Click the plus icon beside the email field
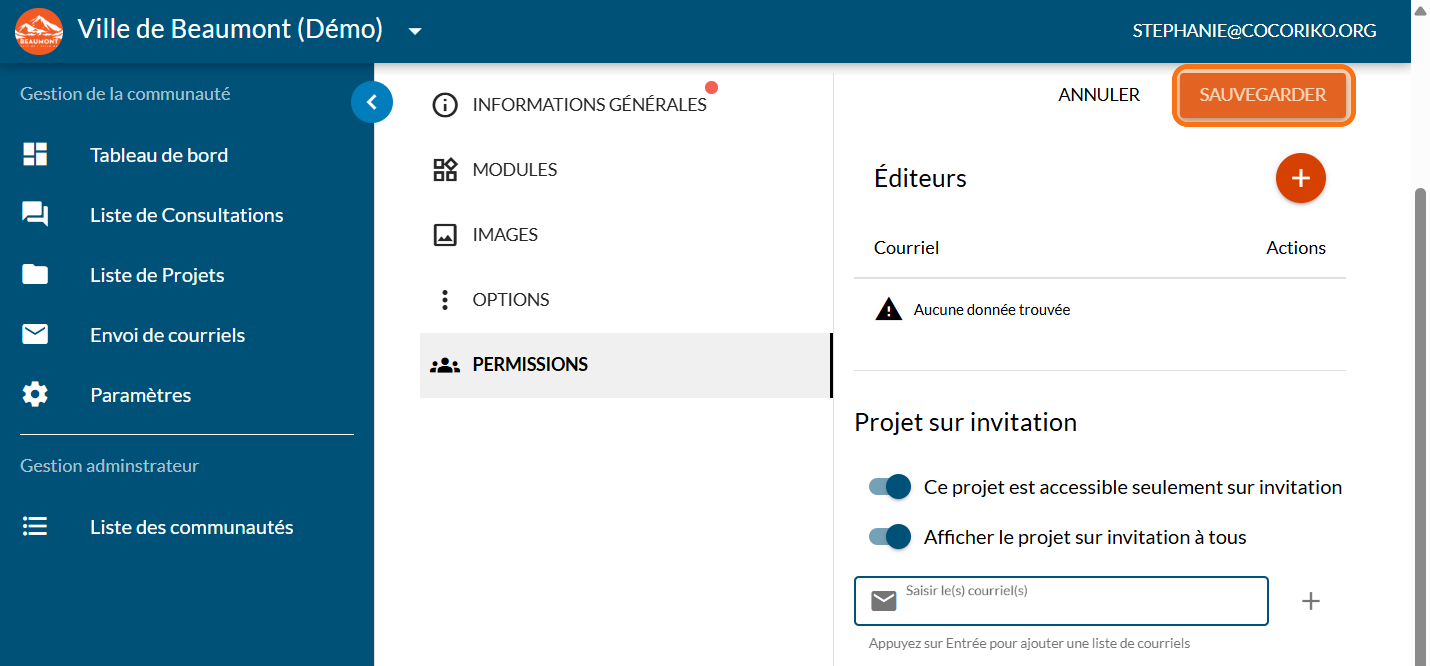The height and width of the screenshot is (666, 1430). (1310, 601)
